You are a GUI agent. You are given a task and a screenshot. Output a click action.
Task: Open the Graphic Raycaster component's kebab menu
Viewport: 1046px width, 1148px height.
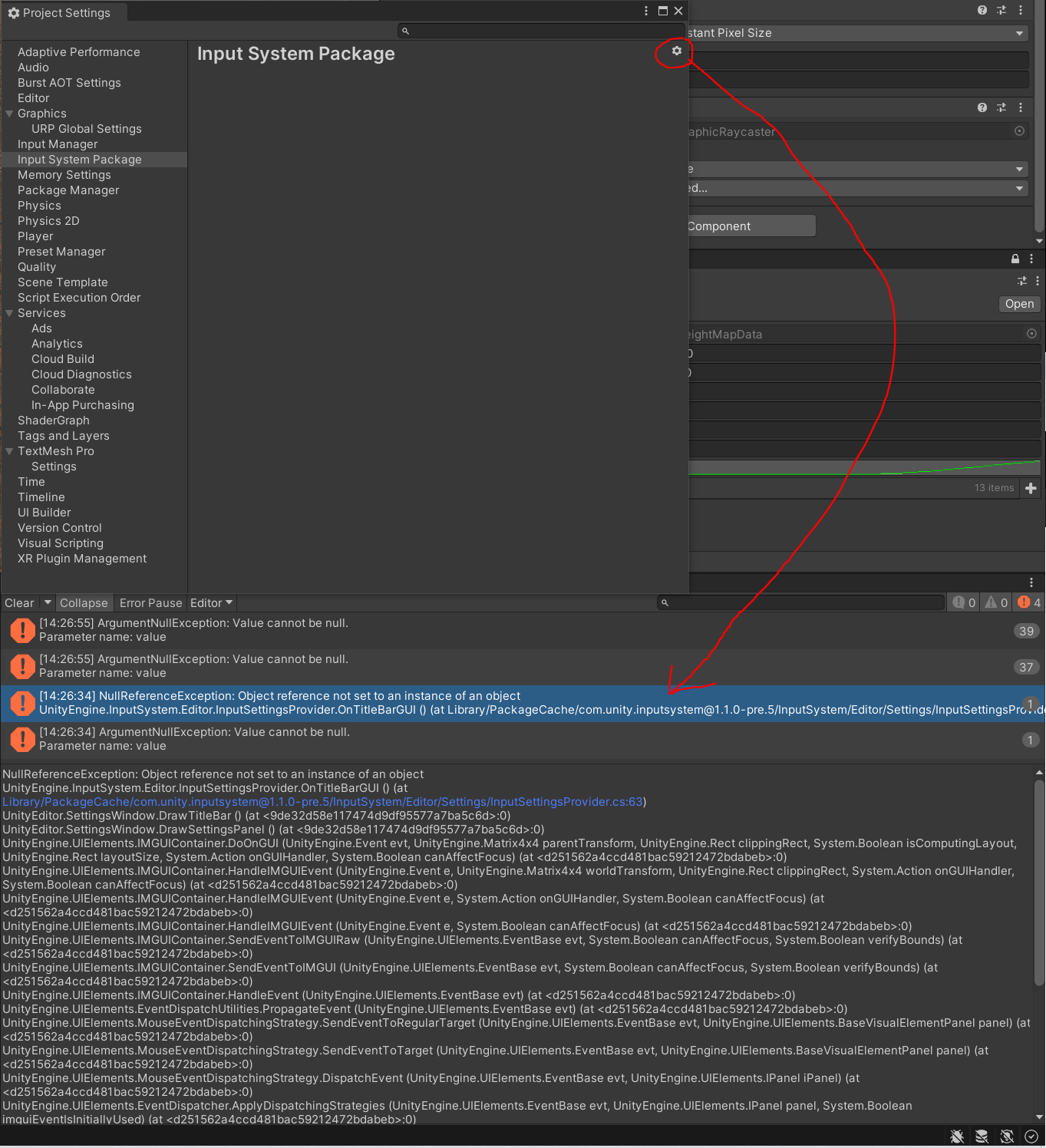1021,107
